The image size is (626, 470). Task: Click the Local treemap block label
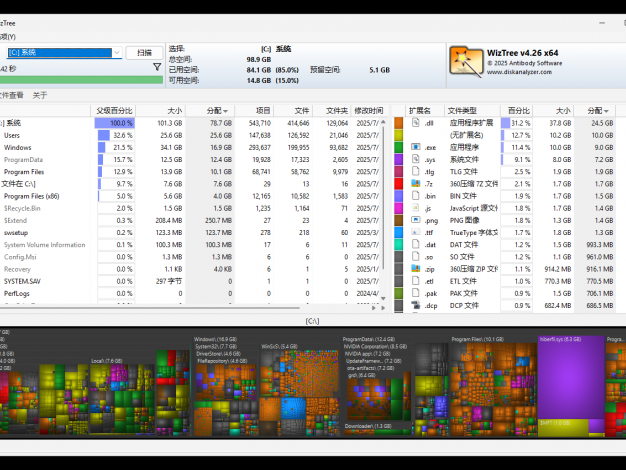[107, 361]
